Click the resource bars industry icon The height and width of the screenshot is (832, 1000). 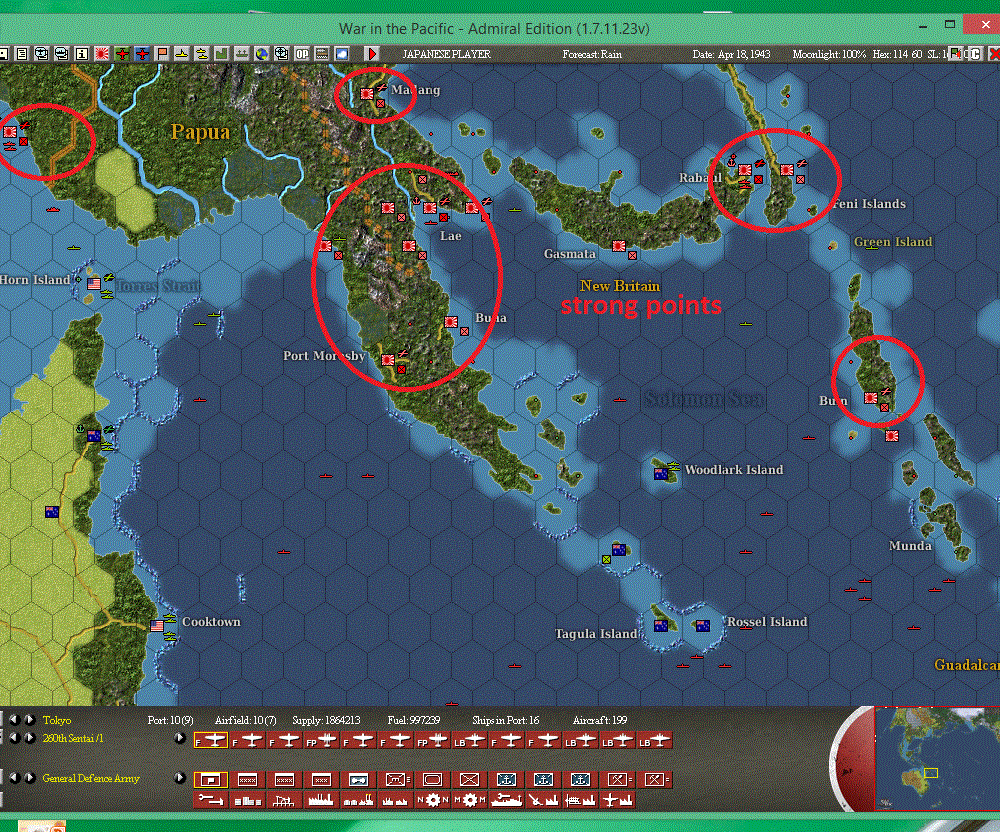click(247, 799)
